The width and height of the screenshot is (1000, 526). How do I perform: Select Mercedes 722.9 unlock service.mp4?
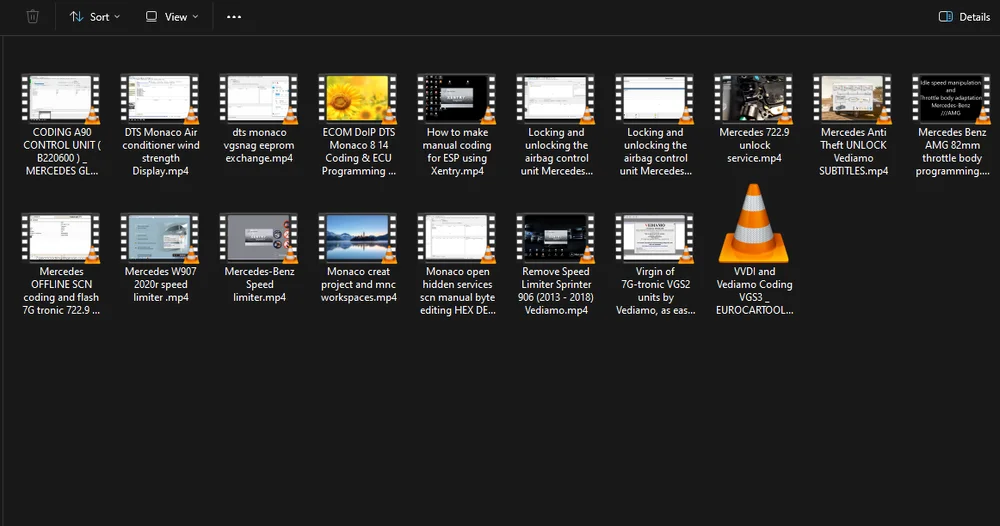(x=755, y=99)
